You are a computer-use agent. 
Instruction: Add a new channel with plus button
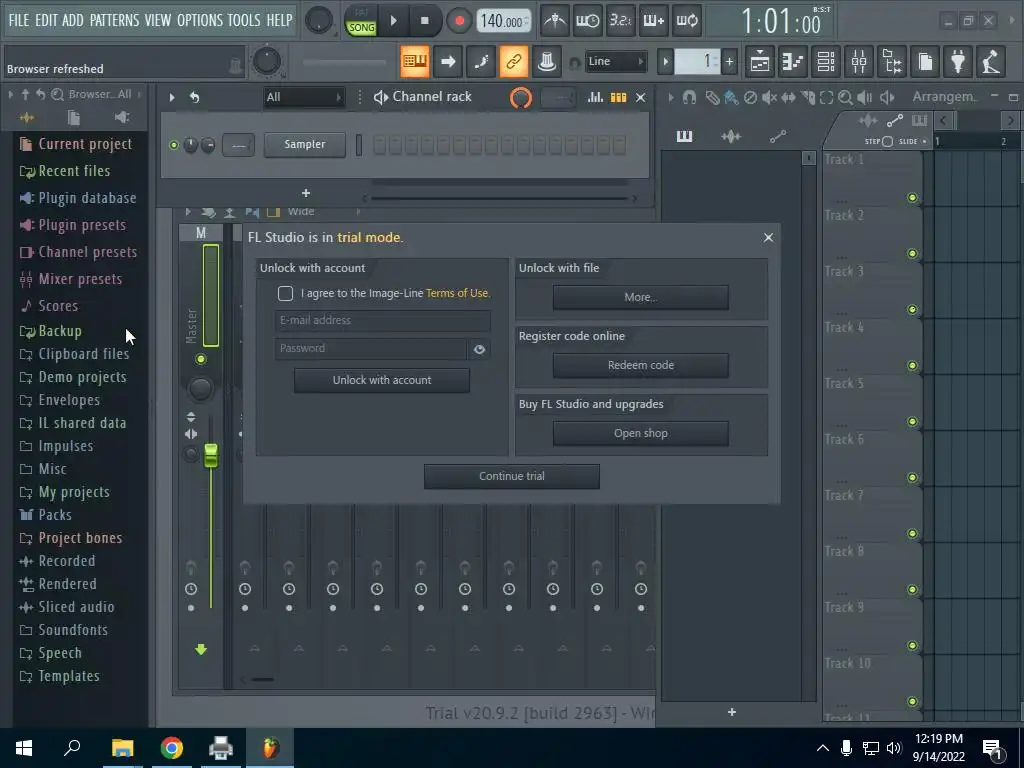tap(306, 193)
